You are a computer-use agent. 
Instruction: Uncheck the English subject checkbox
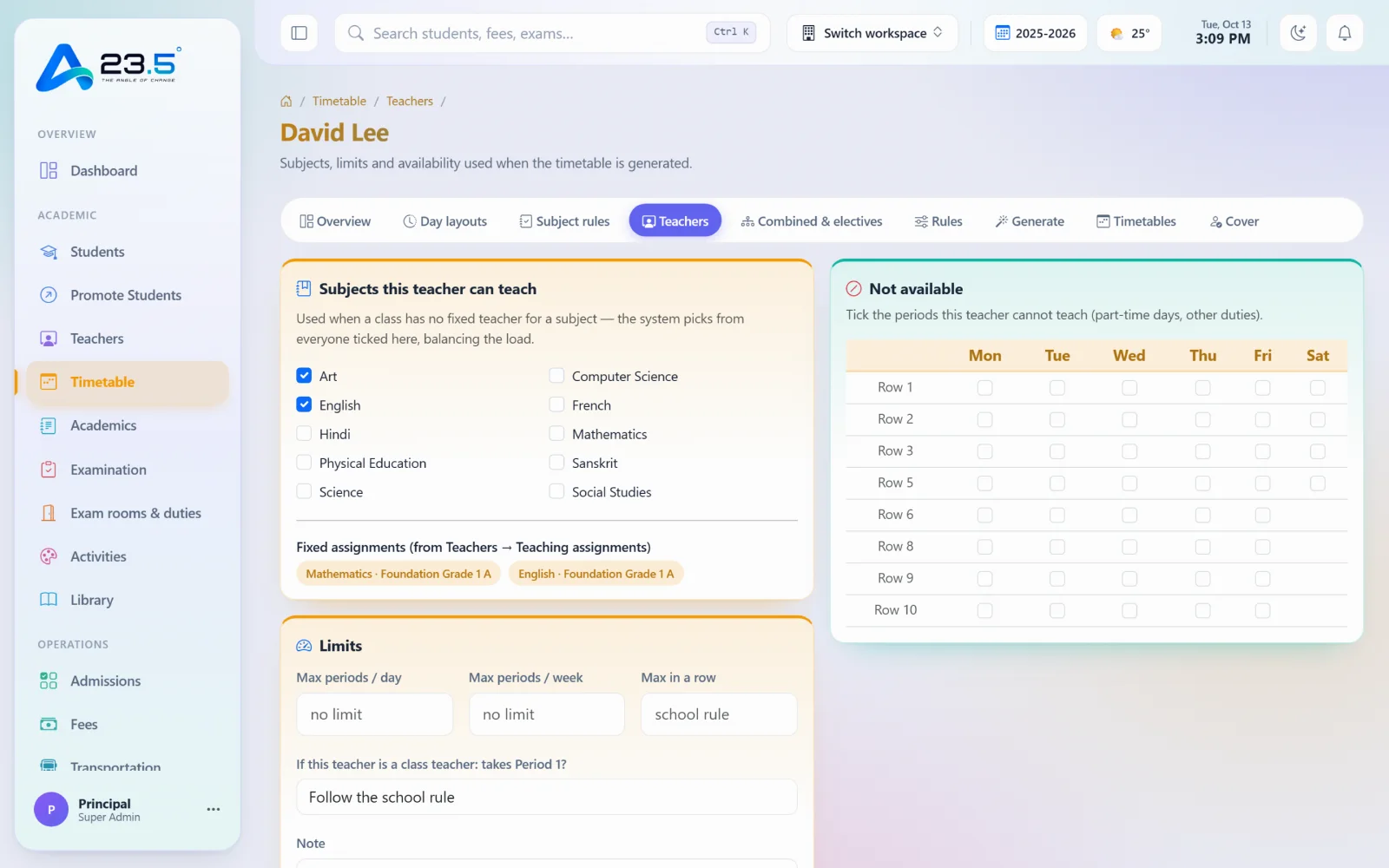[x=304, y=404]
